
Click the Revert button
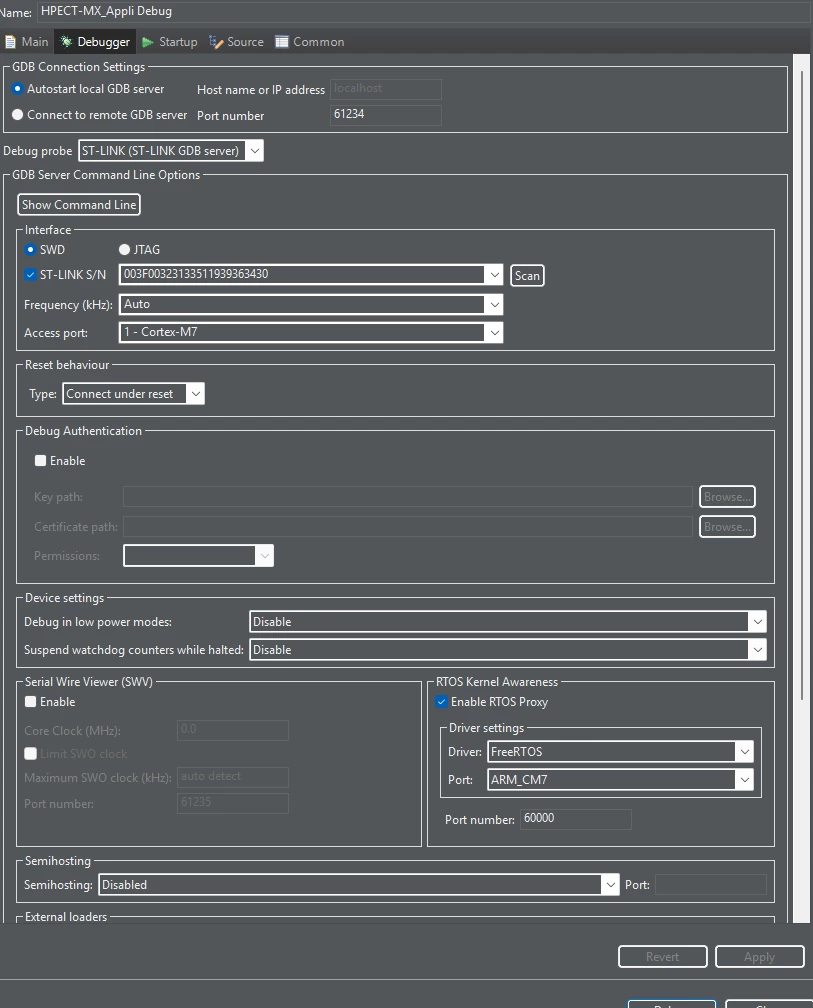pyautogui.click(x=663, y=957)
